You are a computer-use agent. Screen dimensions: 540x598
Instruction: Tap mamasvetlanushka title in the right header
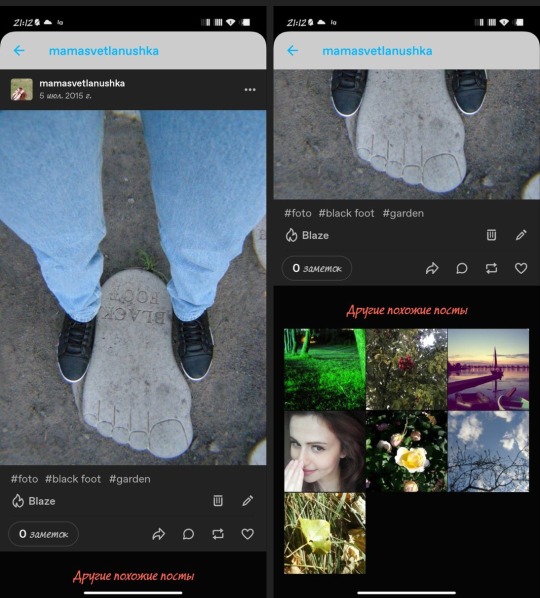[377, 51]
